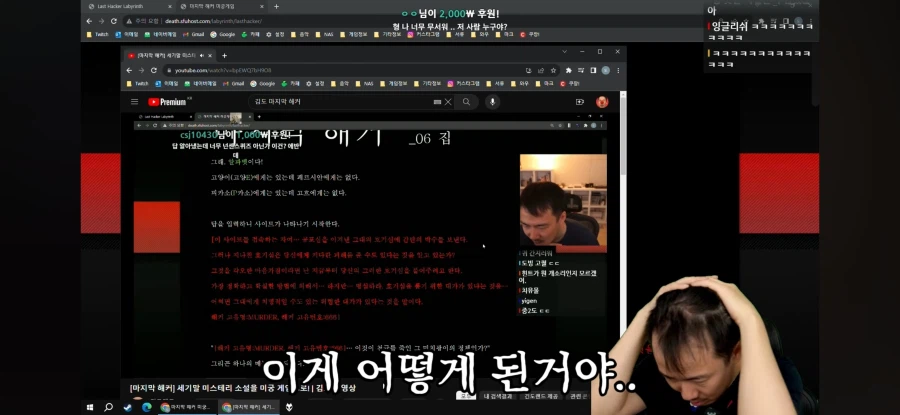Toggle Chrome side panel icon
900x415 pixels.
point(593,70)
